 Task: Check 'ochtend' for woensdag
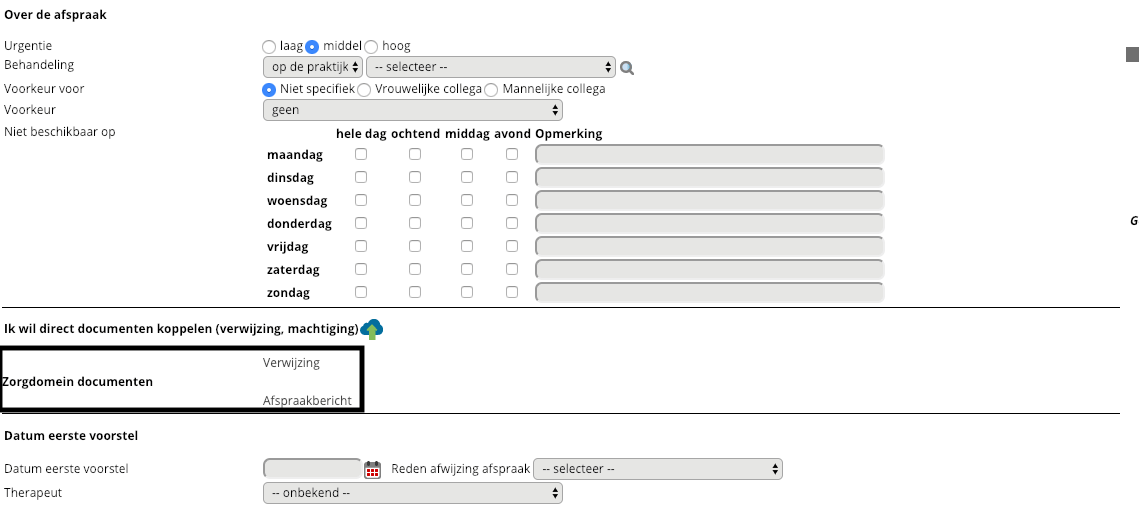point(415,200)
